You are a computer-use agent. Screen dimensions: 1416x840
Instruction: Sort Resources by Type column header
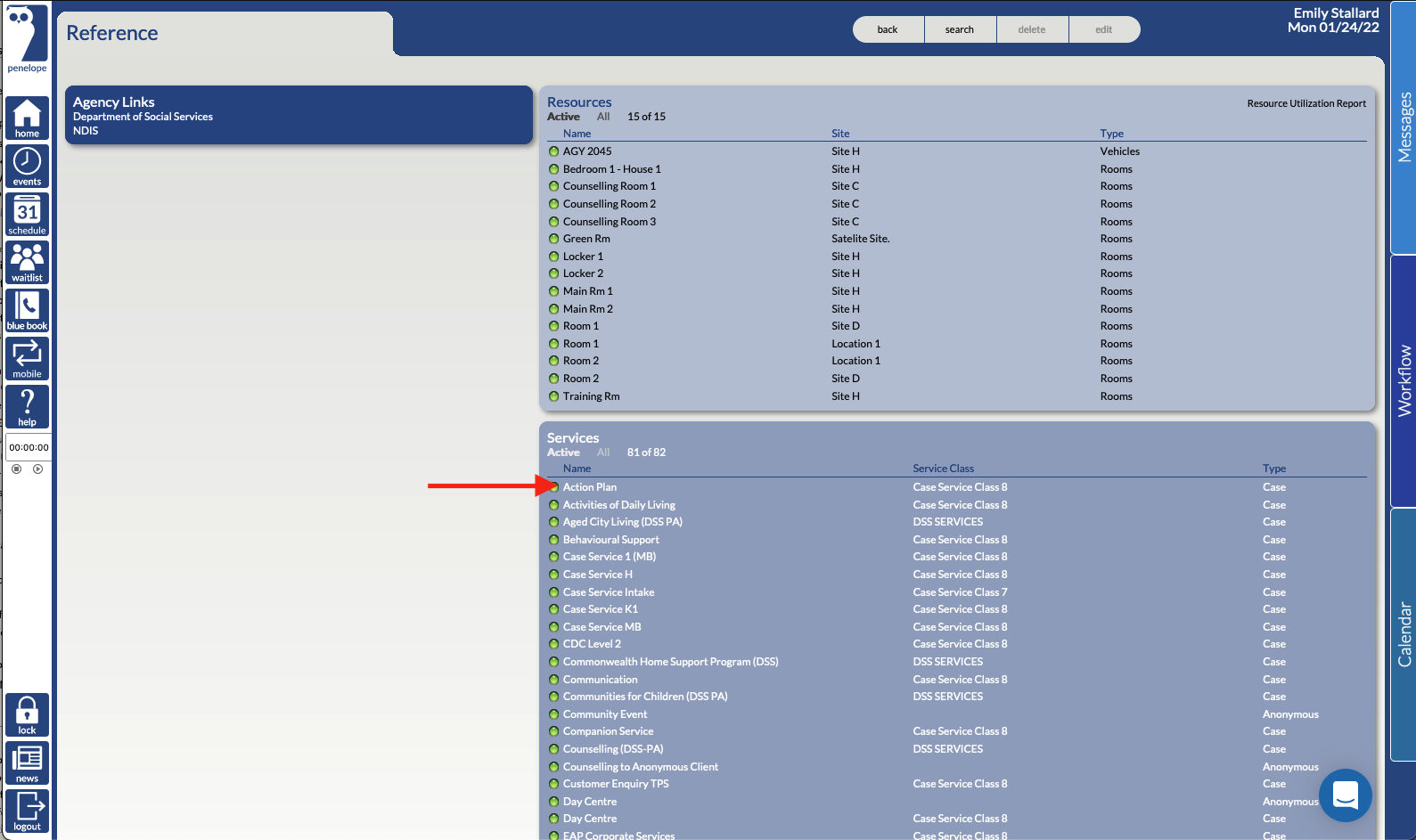[x=1111, y=134]
